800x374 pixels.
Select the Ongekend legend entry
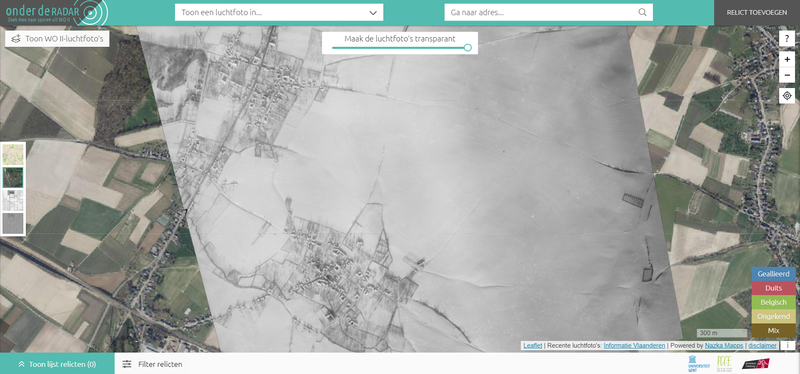click(773, 316)
